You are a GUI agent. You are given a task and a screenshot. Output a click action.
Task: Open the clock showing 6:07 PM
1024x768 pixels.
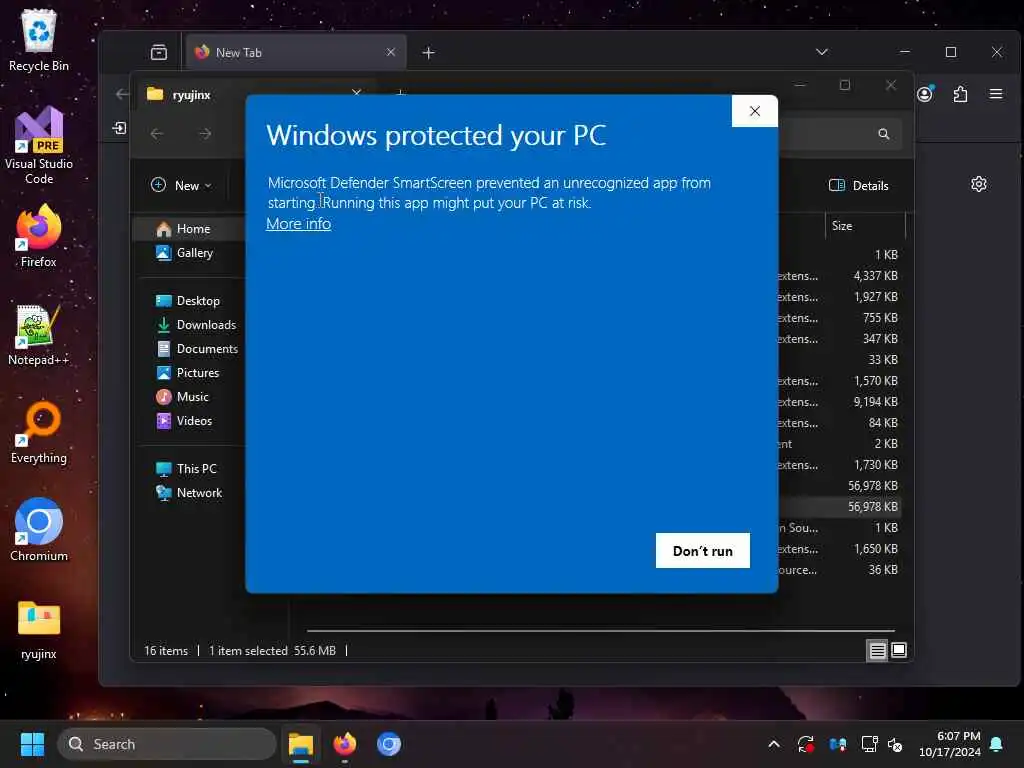(950, 744)
